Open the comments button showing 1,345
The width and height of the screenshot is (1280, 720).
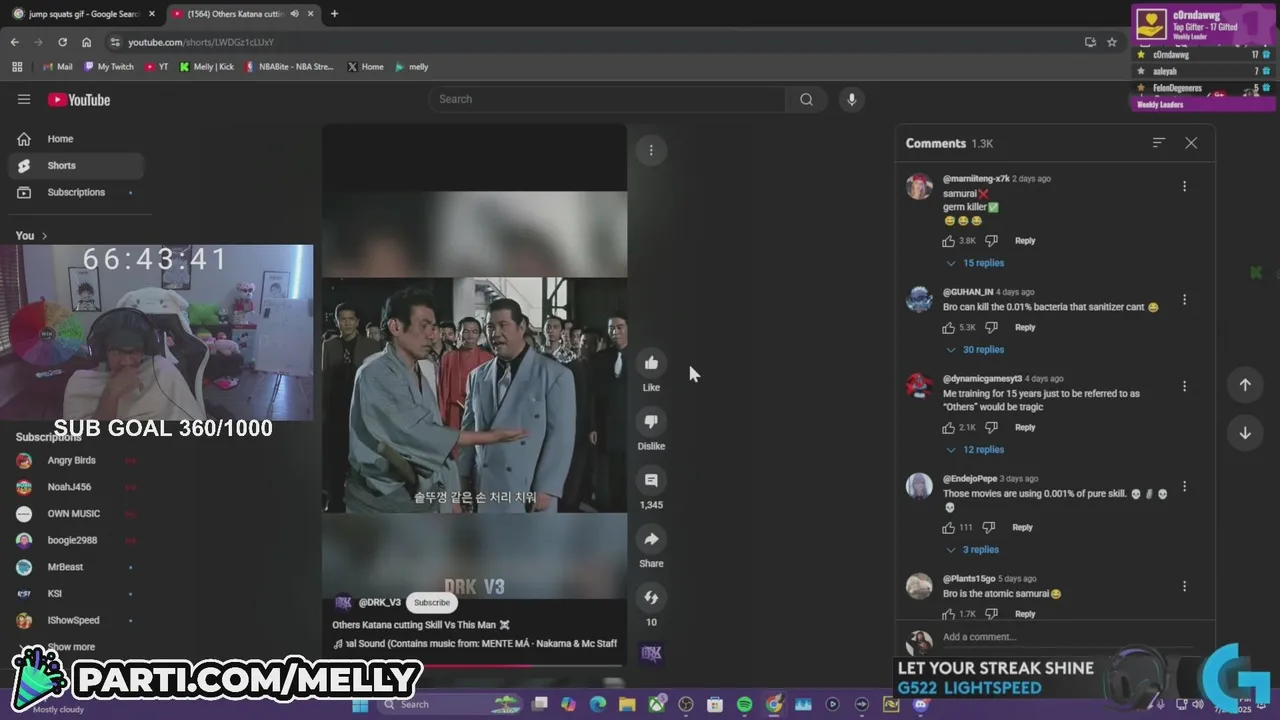[651, 481]
